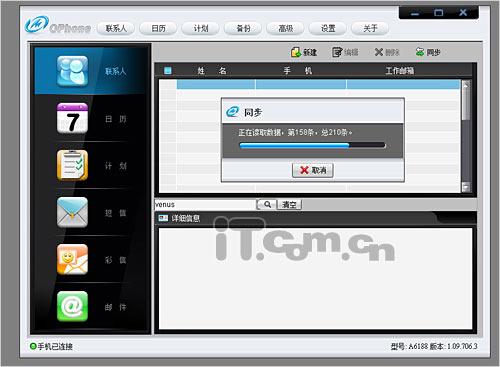
Task: Open the 高级 top menu button
Action: click(286, 29)
